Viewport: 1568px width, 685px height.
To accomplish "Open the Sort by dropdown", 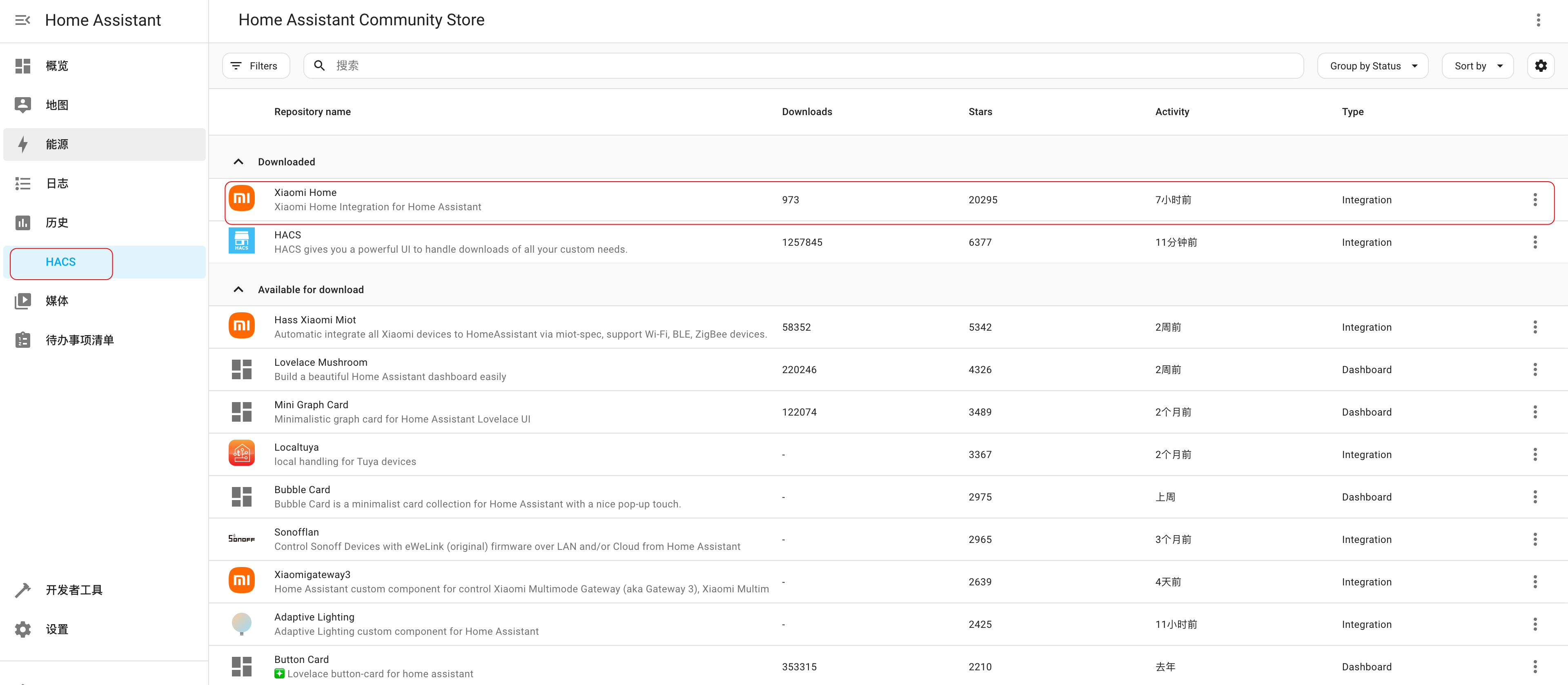I will pos(1477,66).
